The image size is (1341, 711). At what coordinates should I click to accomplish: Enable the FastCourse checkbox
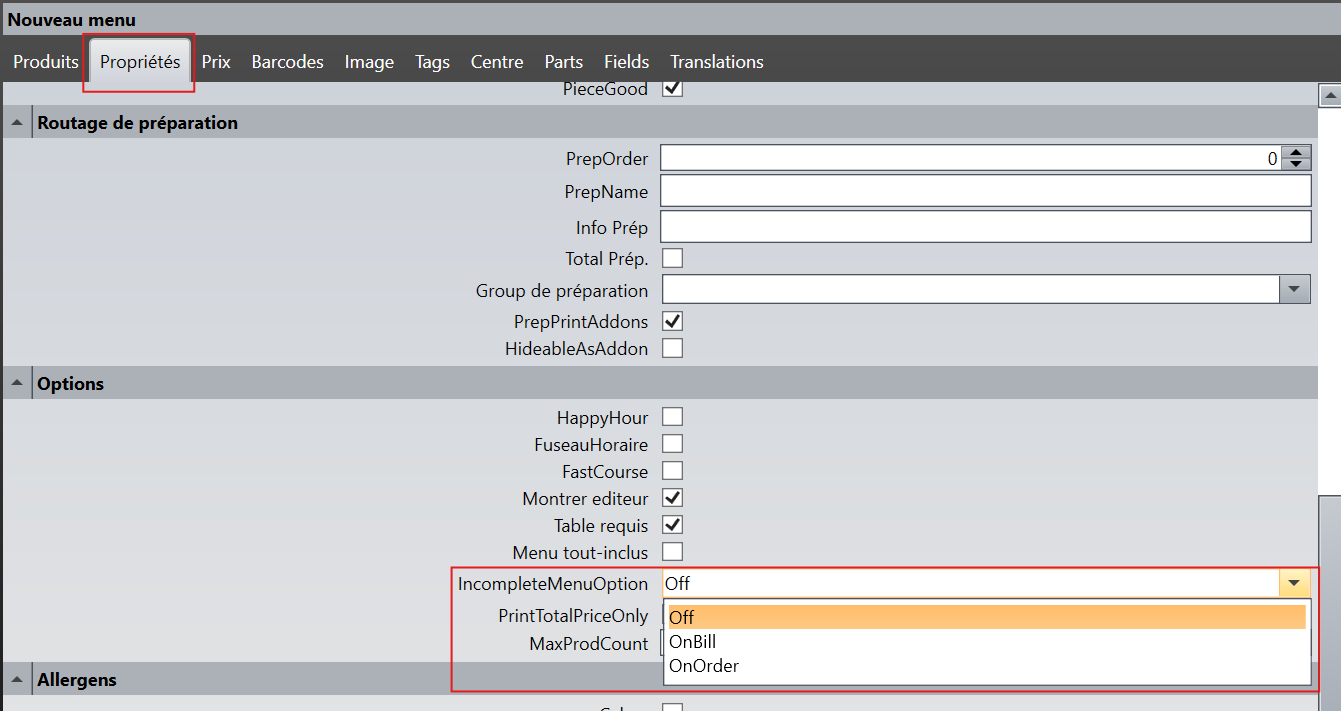pyautogui.click(x=673, y=471)
